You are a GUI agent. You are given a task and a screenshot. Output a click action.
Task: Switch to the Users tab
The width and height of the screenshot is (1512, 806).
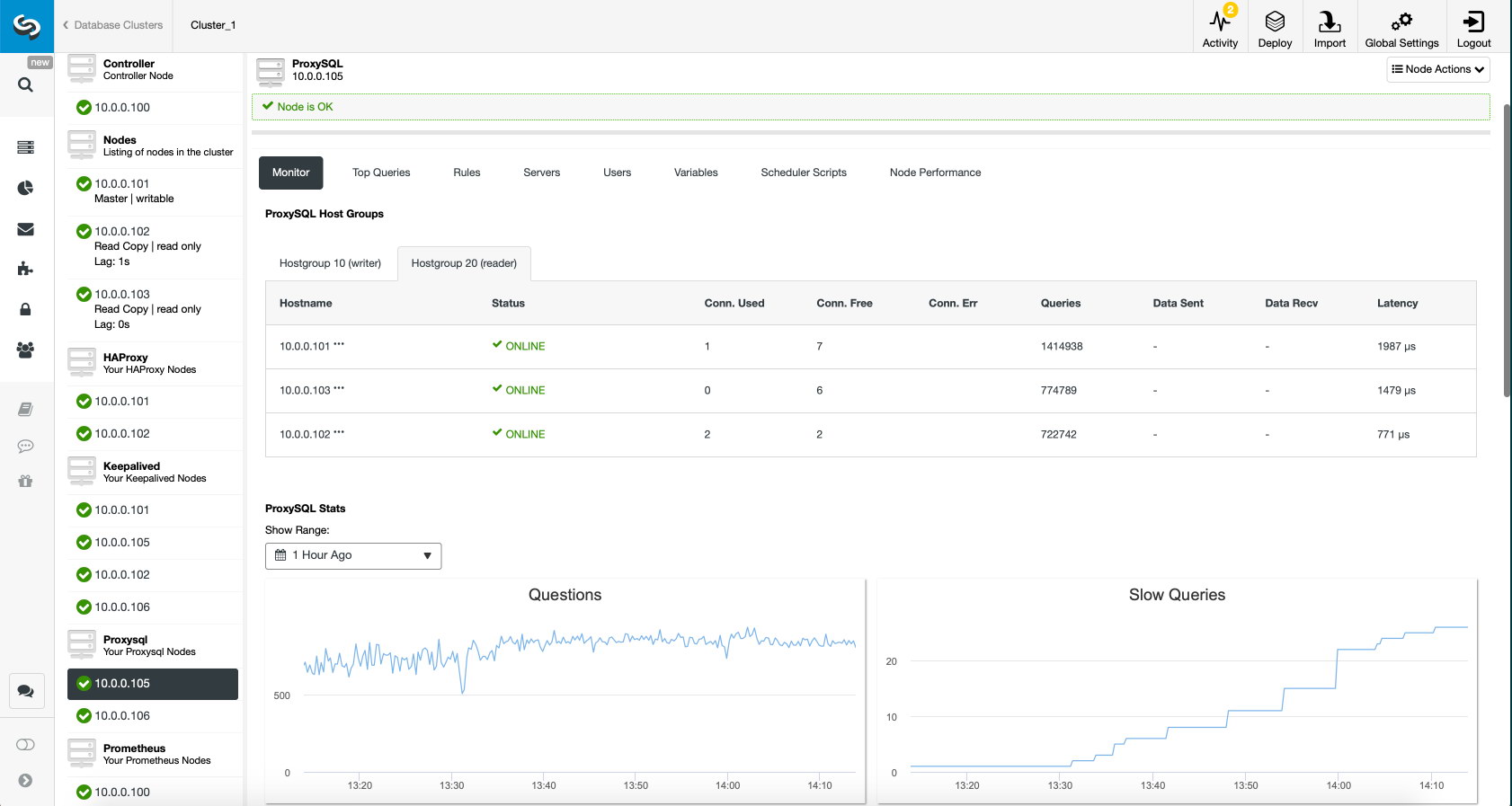tap(617, 173)
